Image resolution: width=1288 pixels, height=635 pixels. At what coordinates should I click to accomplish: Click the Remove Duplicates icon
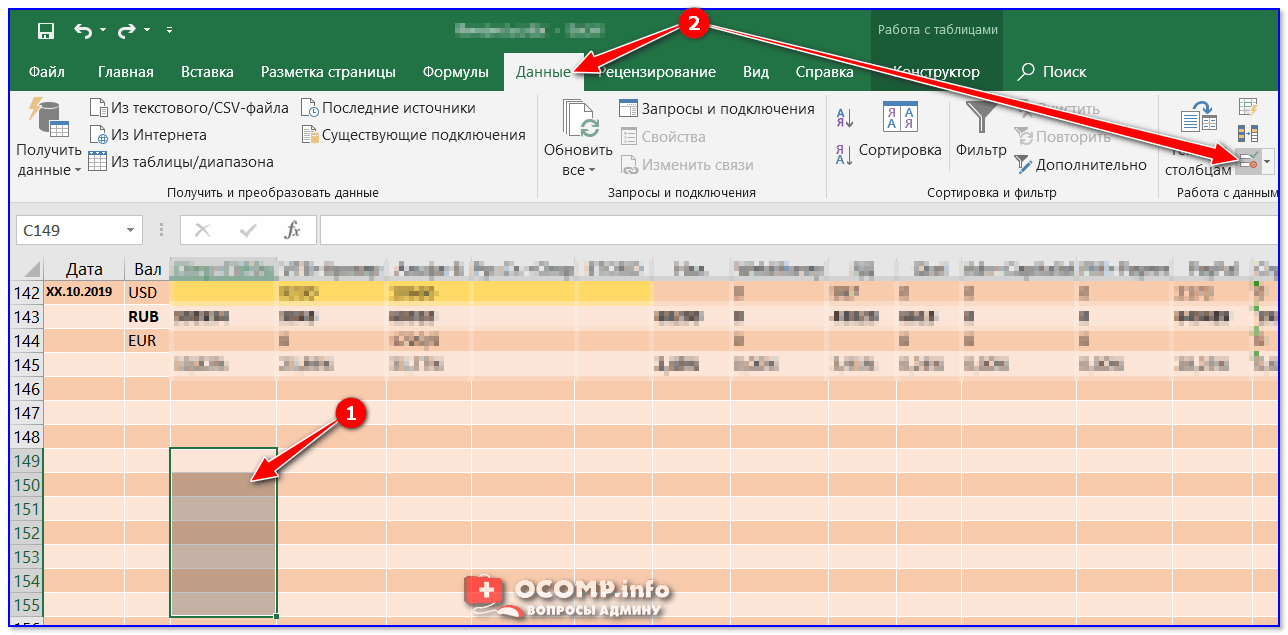(1248, 133)
